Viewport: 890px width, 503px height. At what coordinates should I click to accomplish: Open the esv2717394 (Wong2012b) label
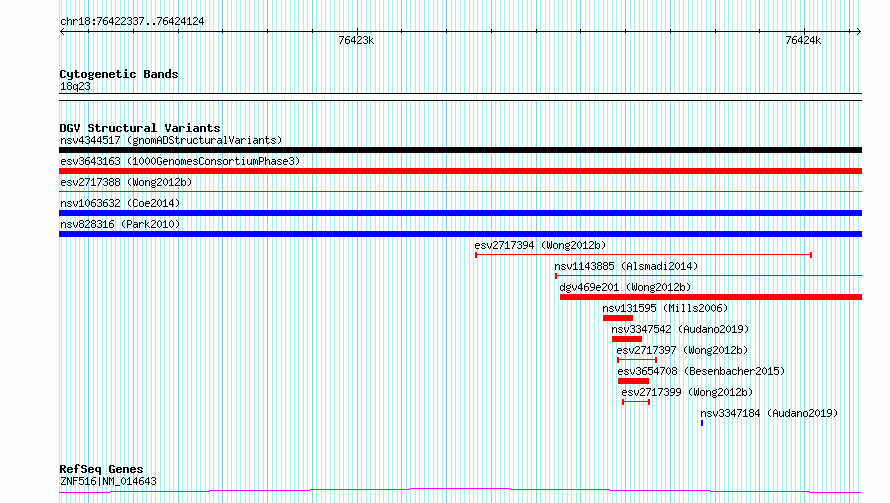click(x=540, y=245)
